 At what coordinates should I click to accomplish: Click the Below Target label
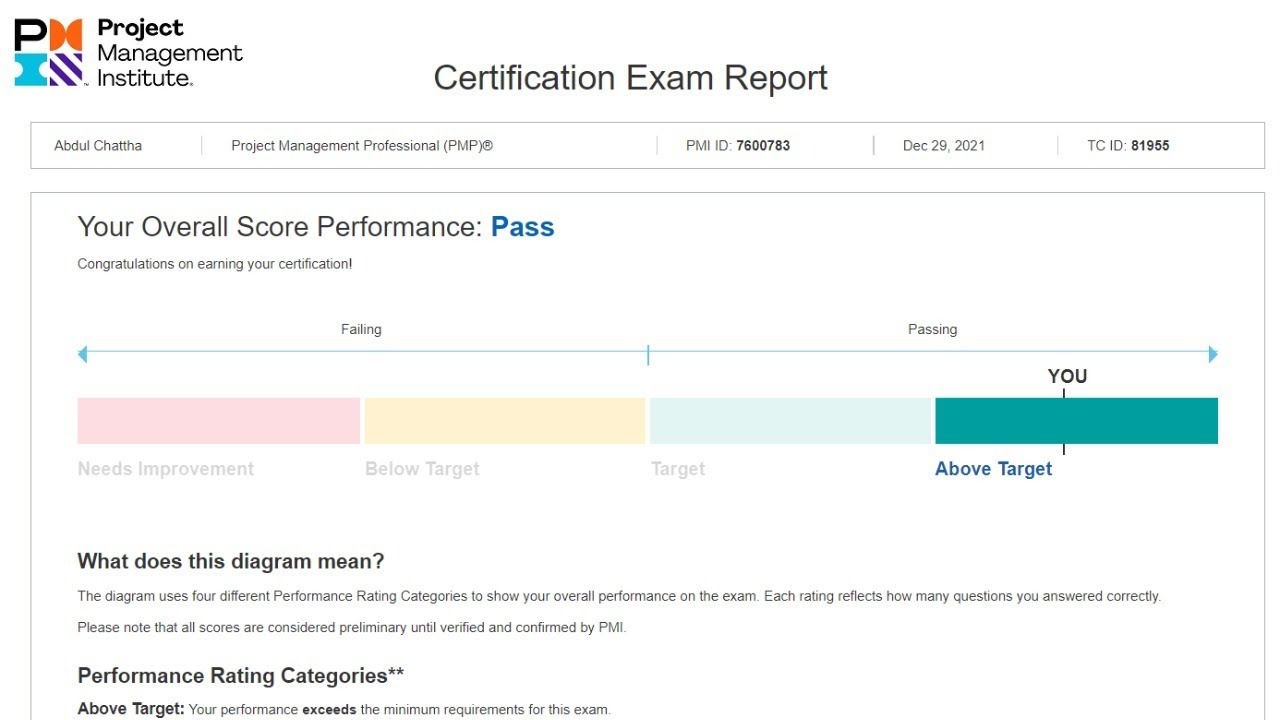[422, 469]
